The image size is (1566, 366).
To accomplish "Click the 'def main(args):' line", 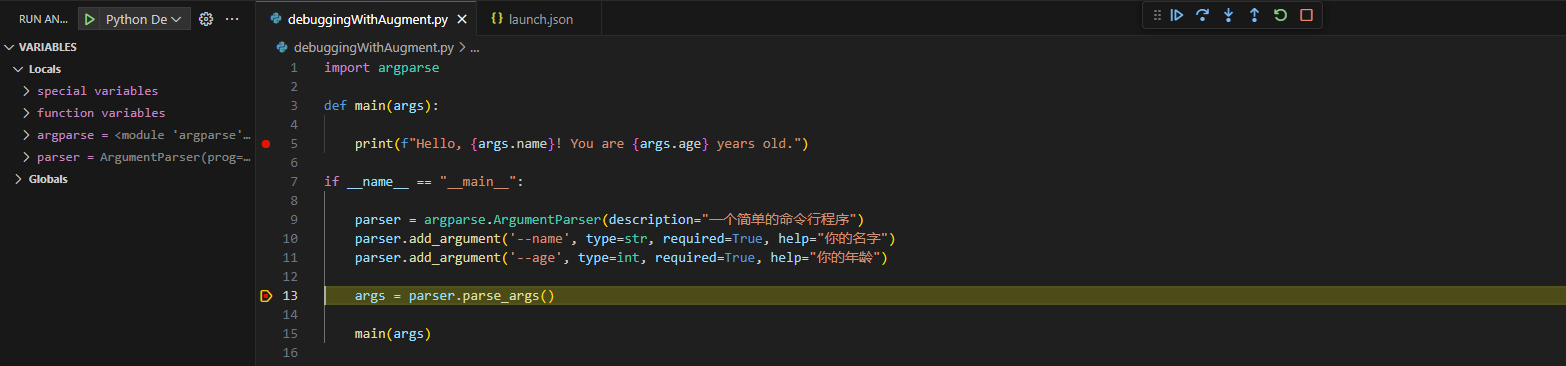I will [x=382, y=106].
